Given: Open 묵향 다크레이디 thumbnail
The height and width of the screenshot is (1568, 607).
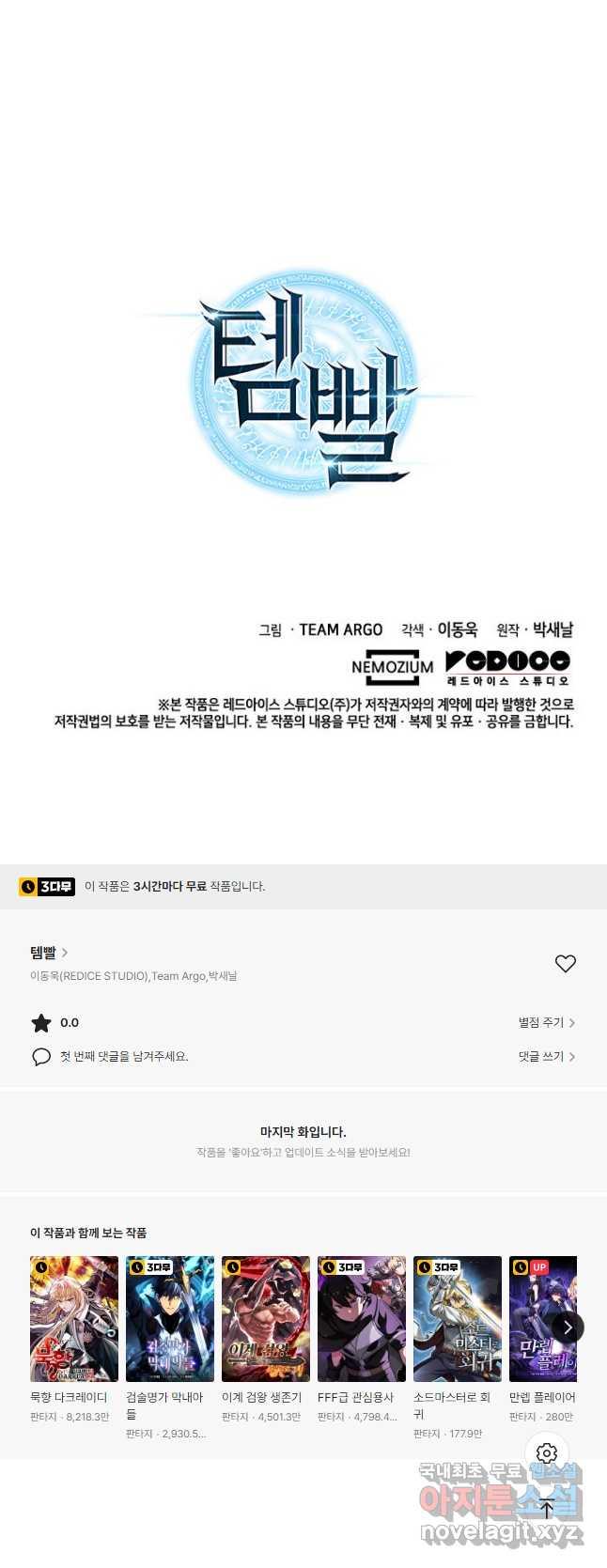Looking at the screenshot, I should 74,1319.
